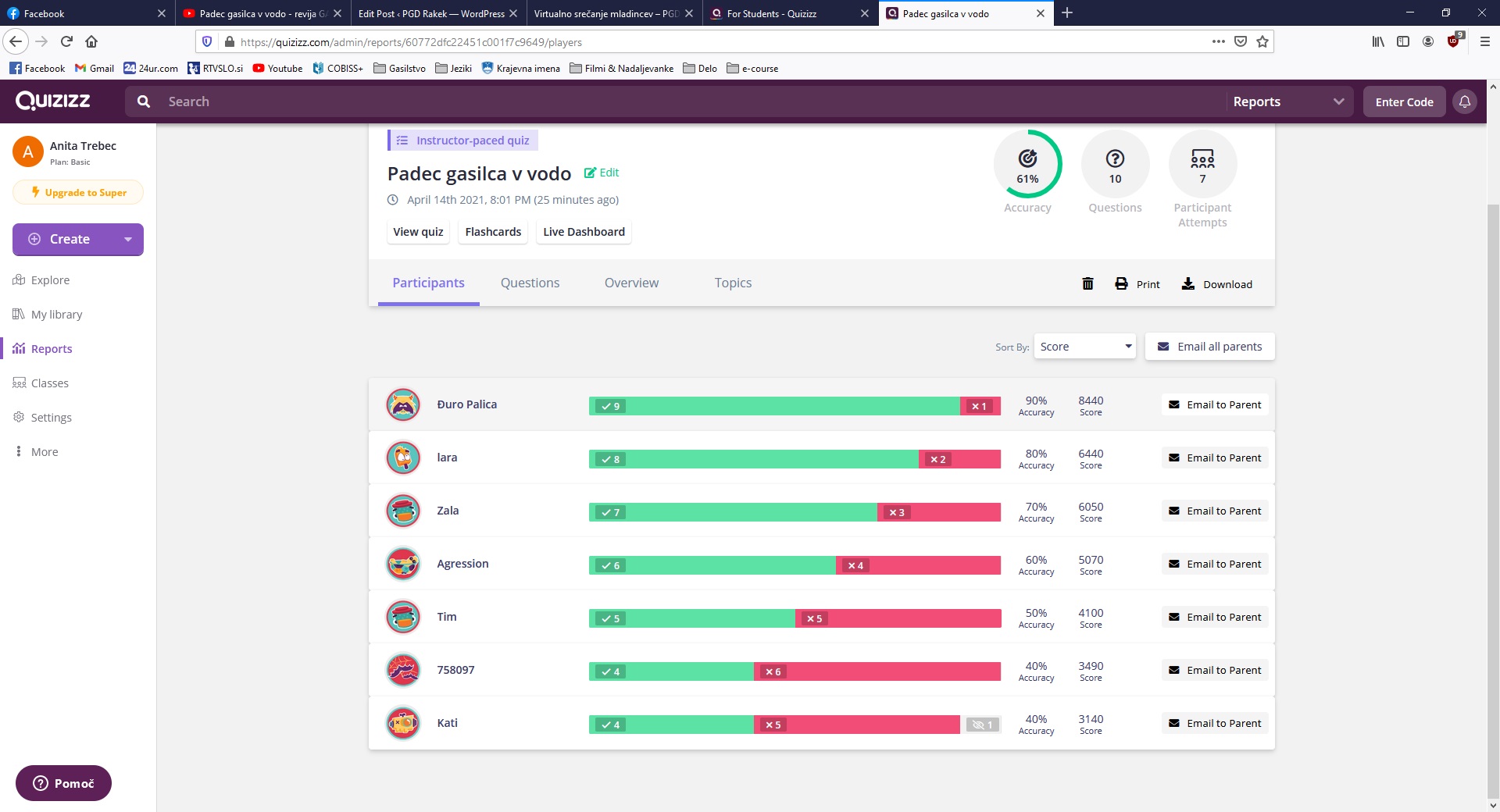This screenshot has width=1500, height=812.
Task: Click the notifications bell icon
Action: click(x=1465, y=101)
